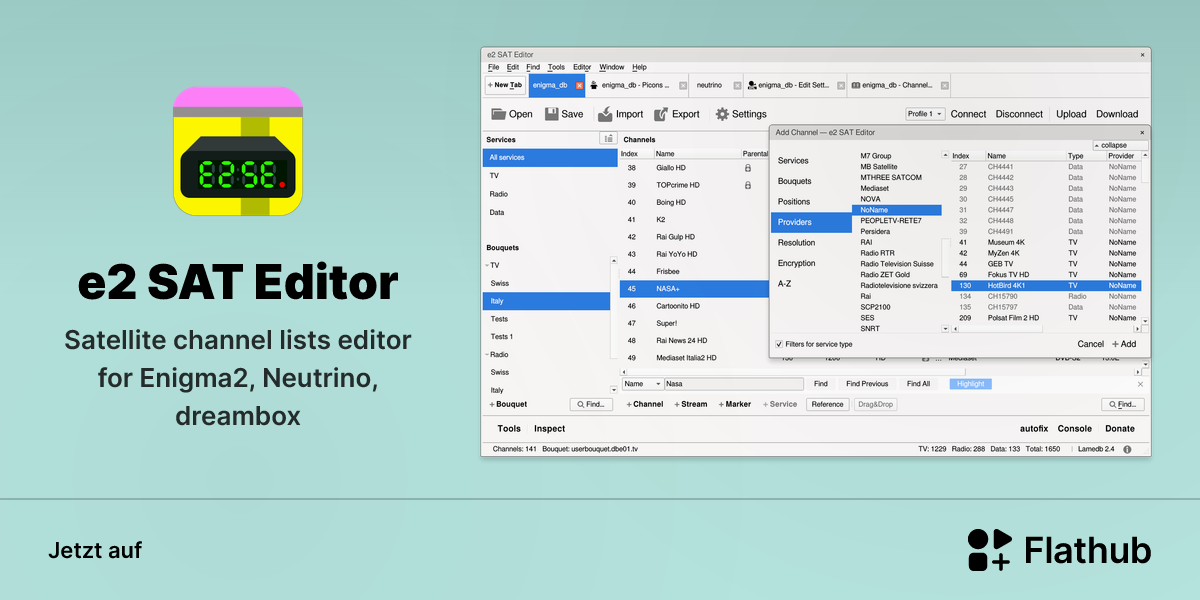The width and height of the screenshot is (1200, 600).
Task: Click the Reference button
Action: 827,404
